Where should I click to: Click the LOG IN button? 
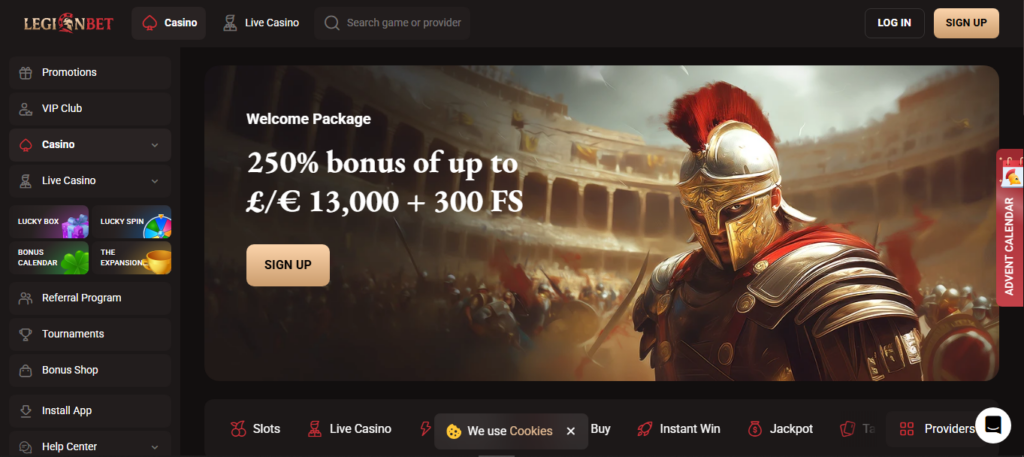[x=894, y=23]
